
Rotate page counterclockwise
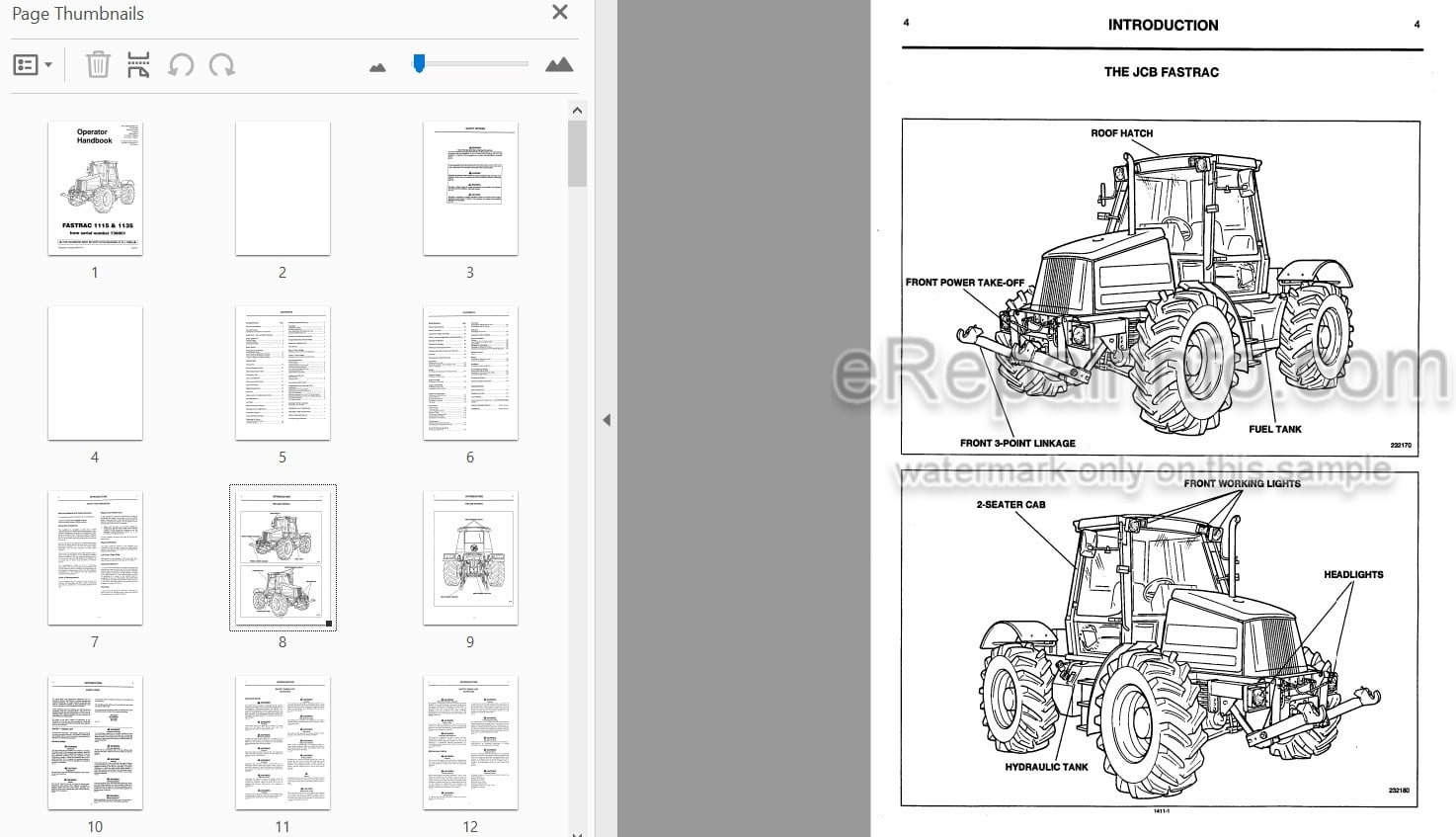coord(181,65)
